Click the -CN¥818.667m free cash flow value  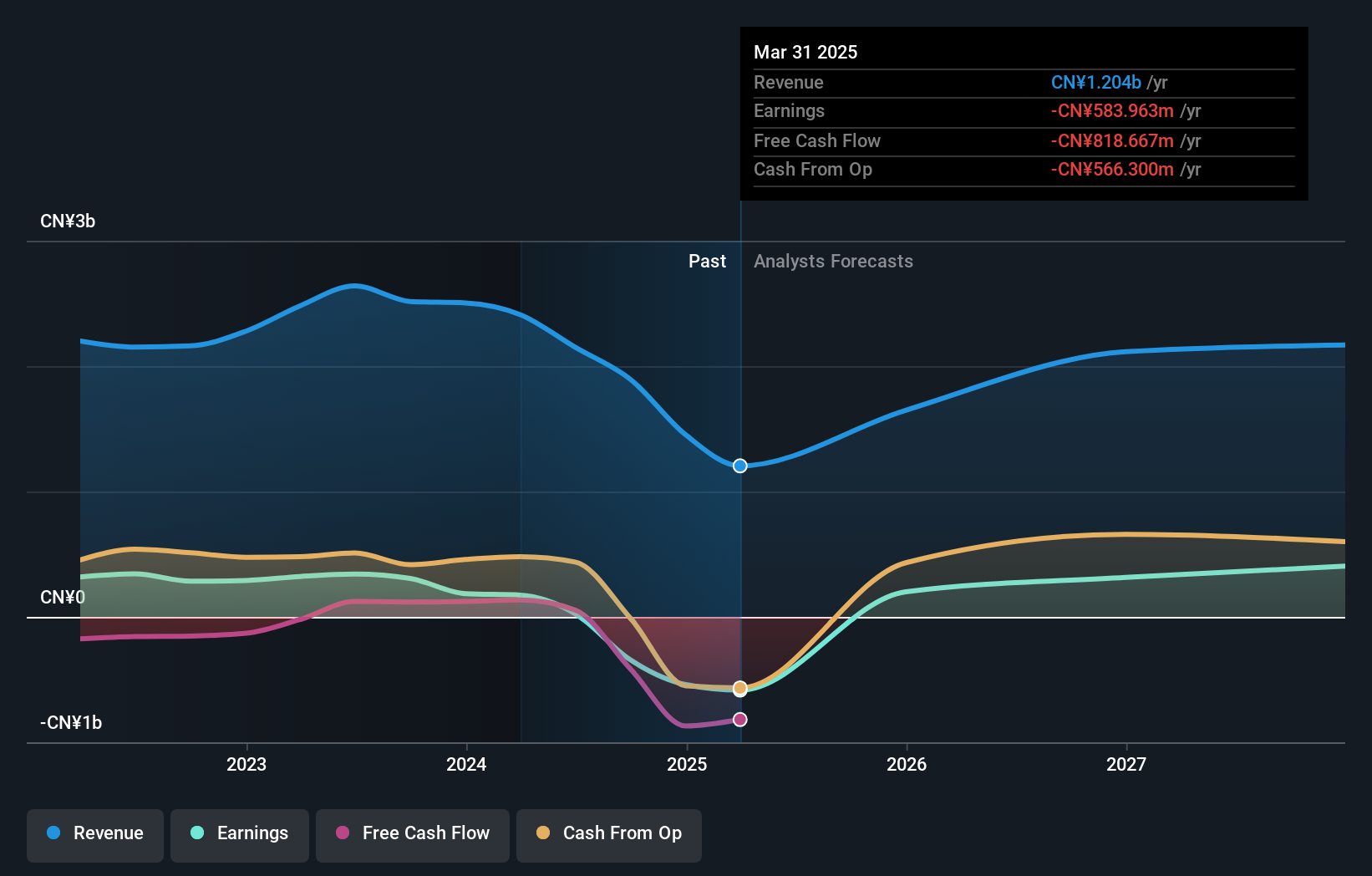click(1112, 141)
